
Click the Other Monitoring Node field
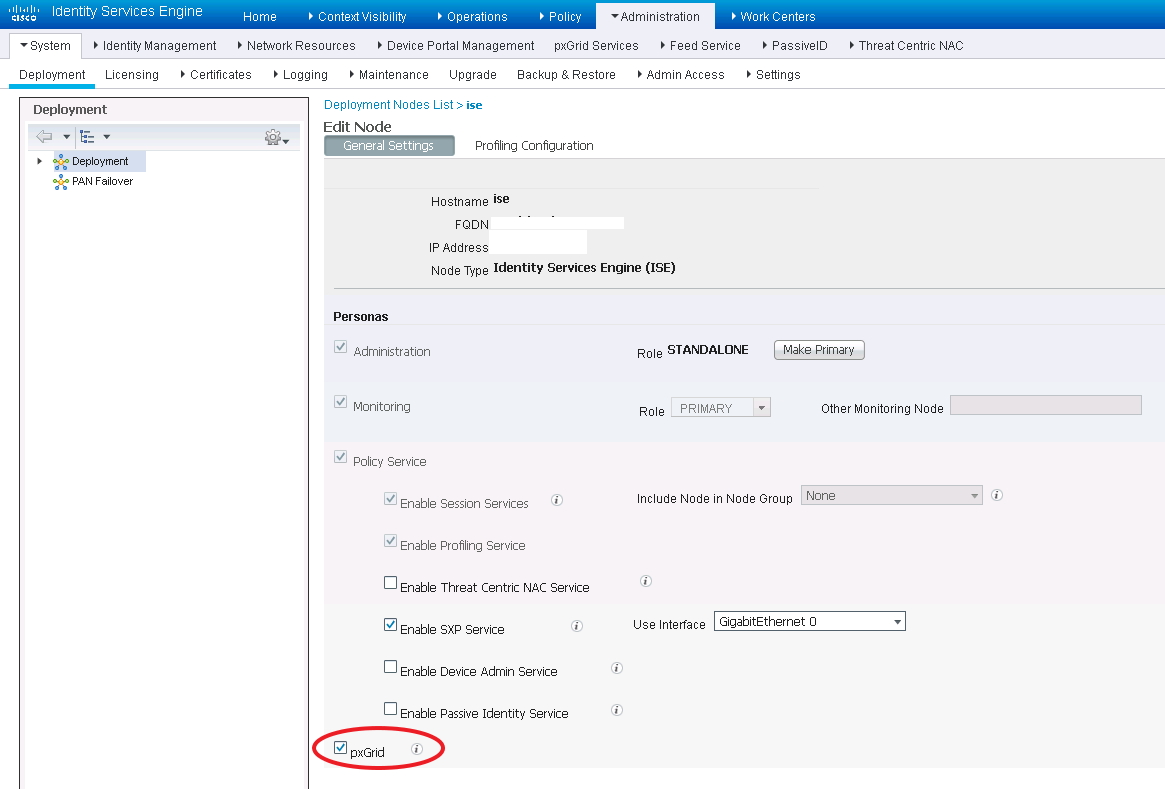coord(1045,405)
